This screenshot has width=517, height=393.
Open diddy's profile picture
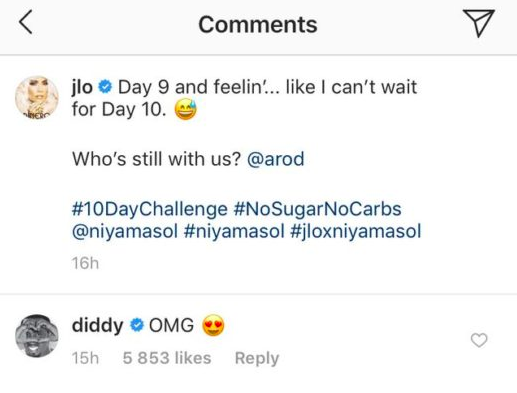pyautogui.click(x=37, y=336)
